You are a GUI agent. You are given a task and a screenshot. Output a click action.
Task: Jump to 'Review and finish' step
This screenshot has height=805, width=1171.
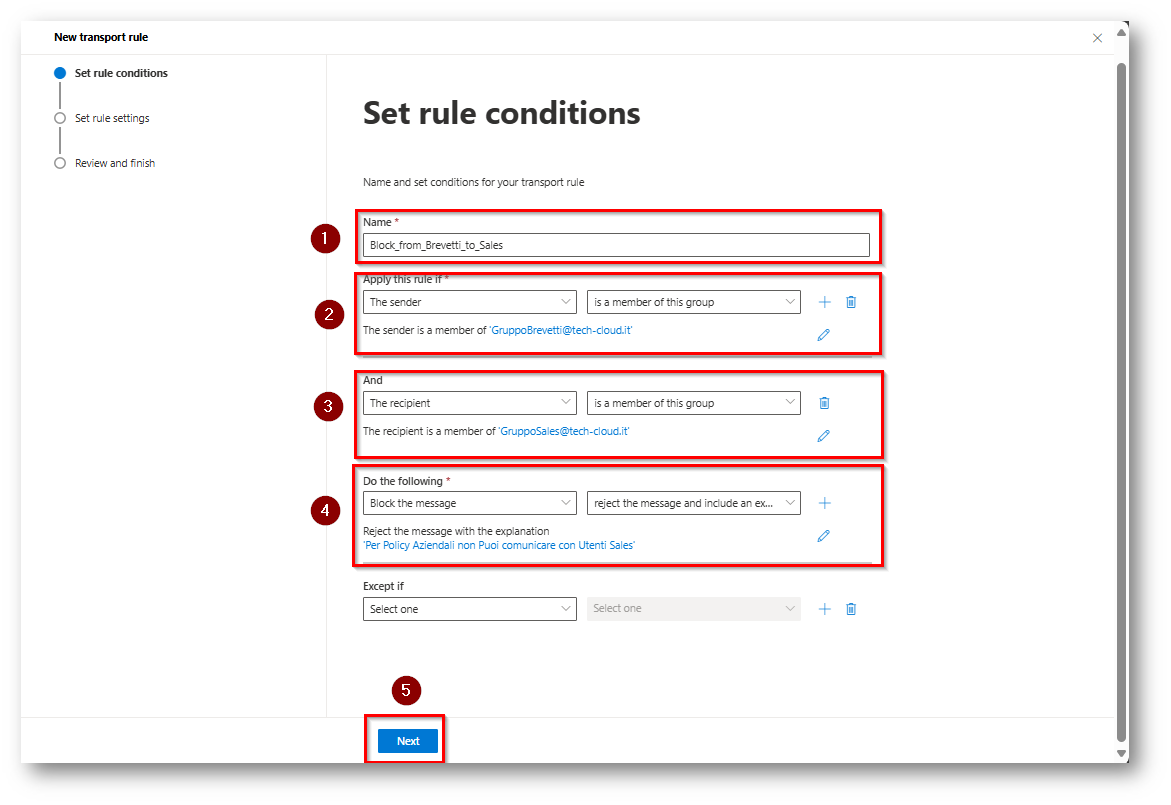click(115, 163)
